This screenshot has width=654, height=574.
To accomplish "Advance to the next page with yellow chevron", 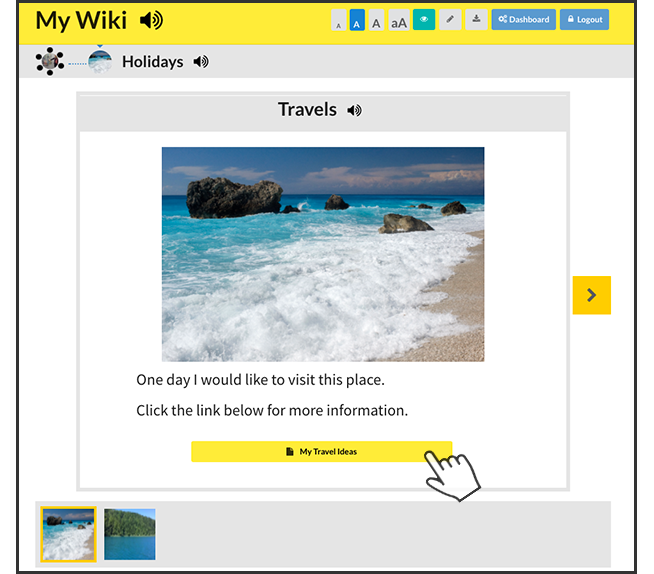I will point(591,295).
